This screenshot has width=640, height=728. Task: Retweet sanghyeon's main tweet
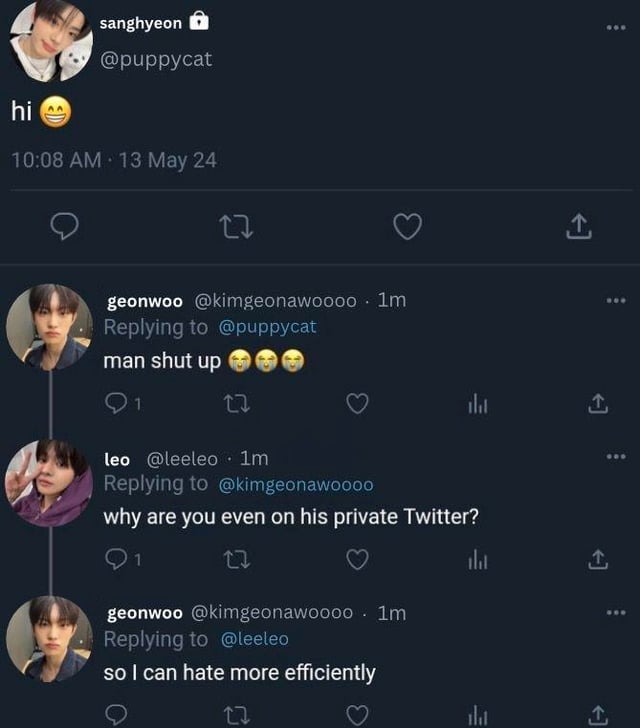(x=236, y=228)
